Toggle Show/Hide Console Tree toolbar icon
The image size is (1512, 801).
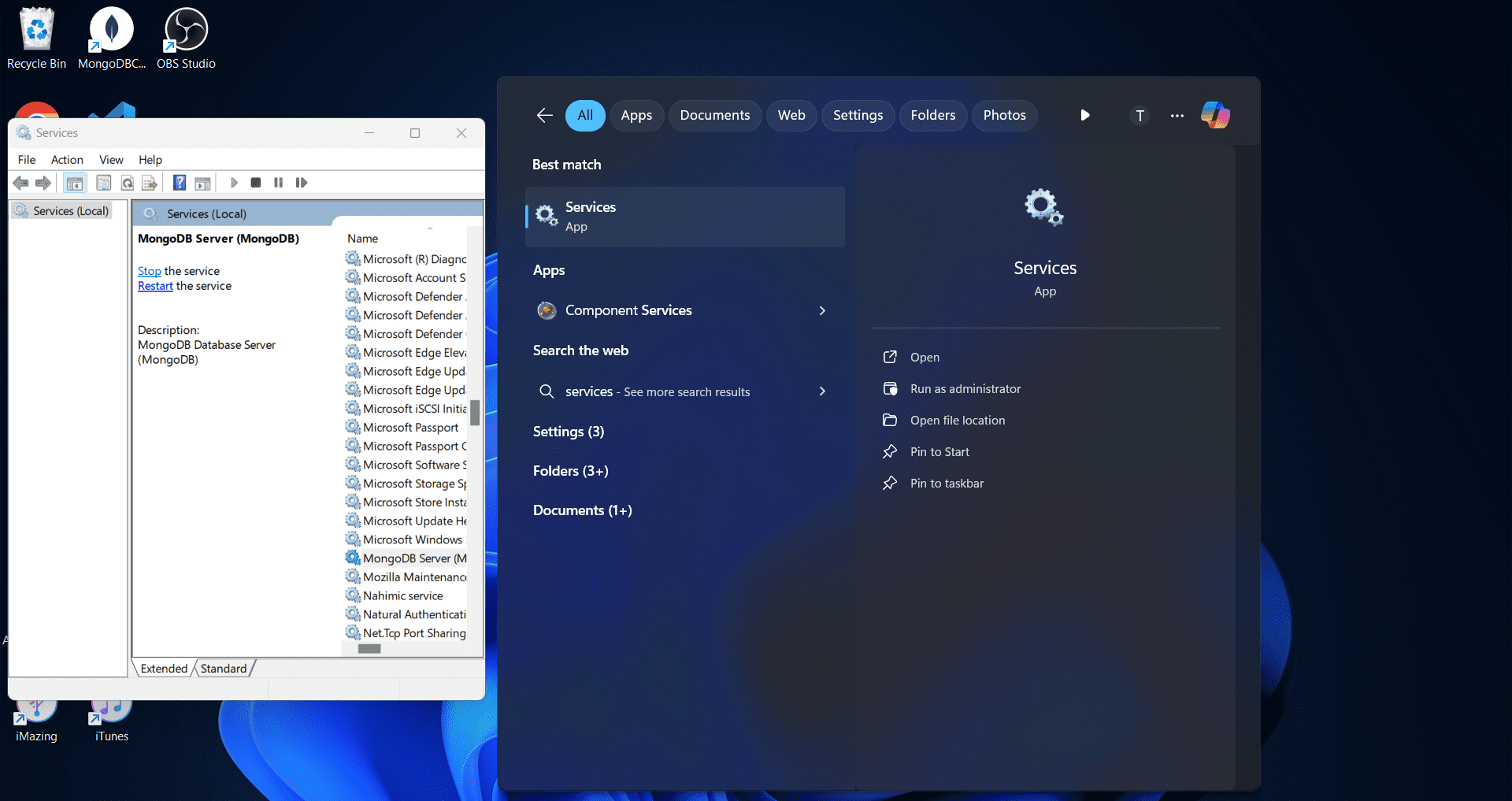[75, 183]
